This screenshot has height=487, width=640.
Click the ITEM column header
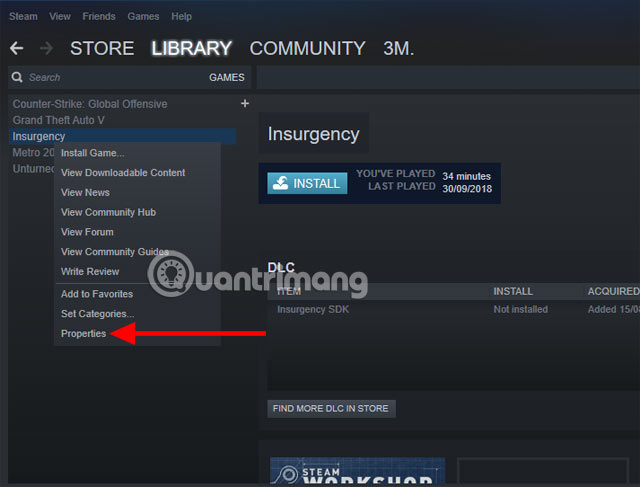(289, 291)
